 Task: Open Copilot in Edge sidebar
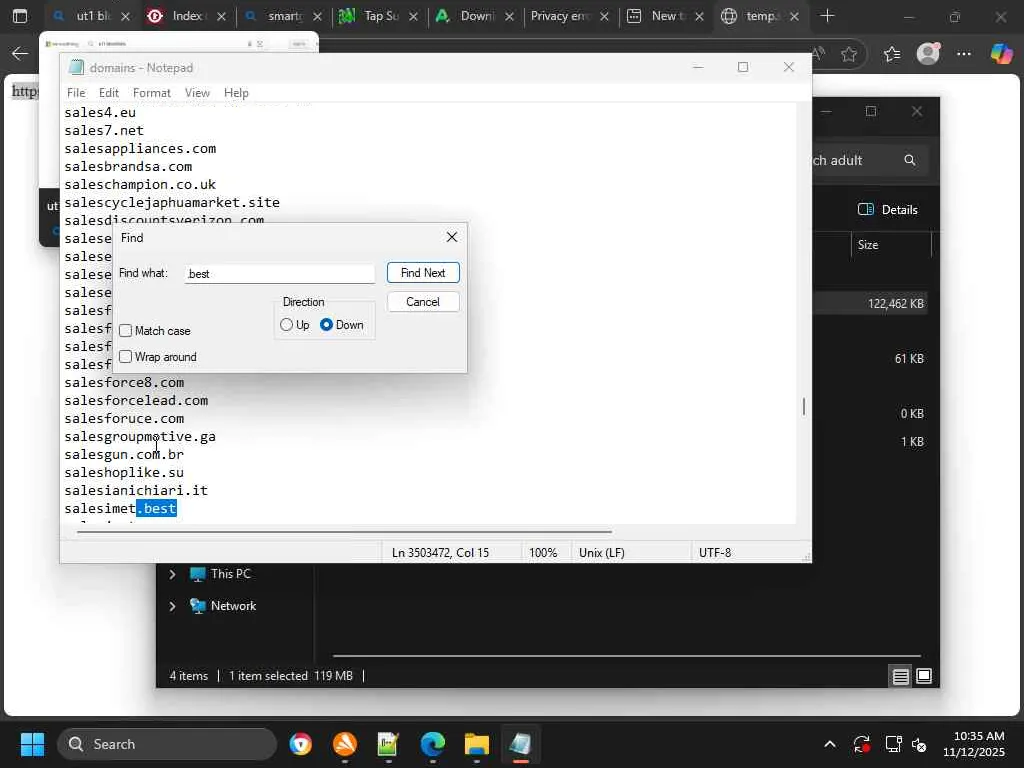point(1001,54)
